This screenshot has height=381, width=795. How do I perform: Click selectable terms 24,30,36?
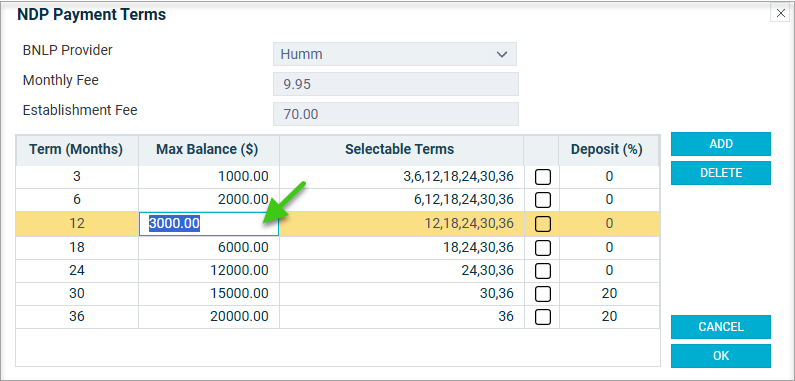click(402, 271)
